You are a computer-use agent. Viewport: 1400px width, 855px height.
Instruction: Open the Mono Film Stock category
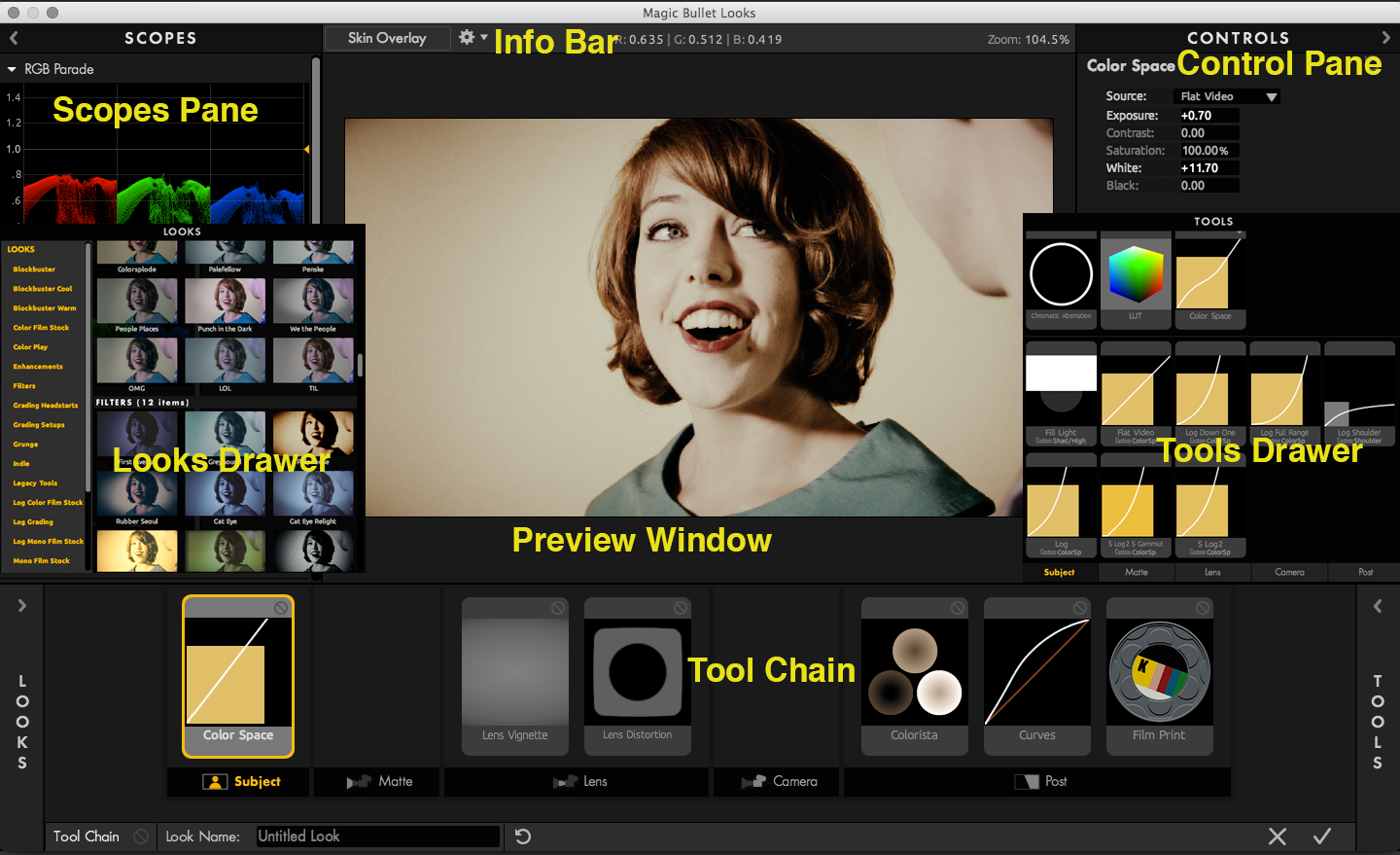[41, 561]
